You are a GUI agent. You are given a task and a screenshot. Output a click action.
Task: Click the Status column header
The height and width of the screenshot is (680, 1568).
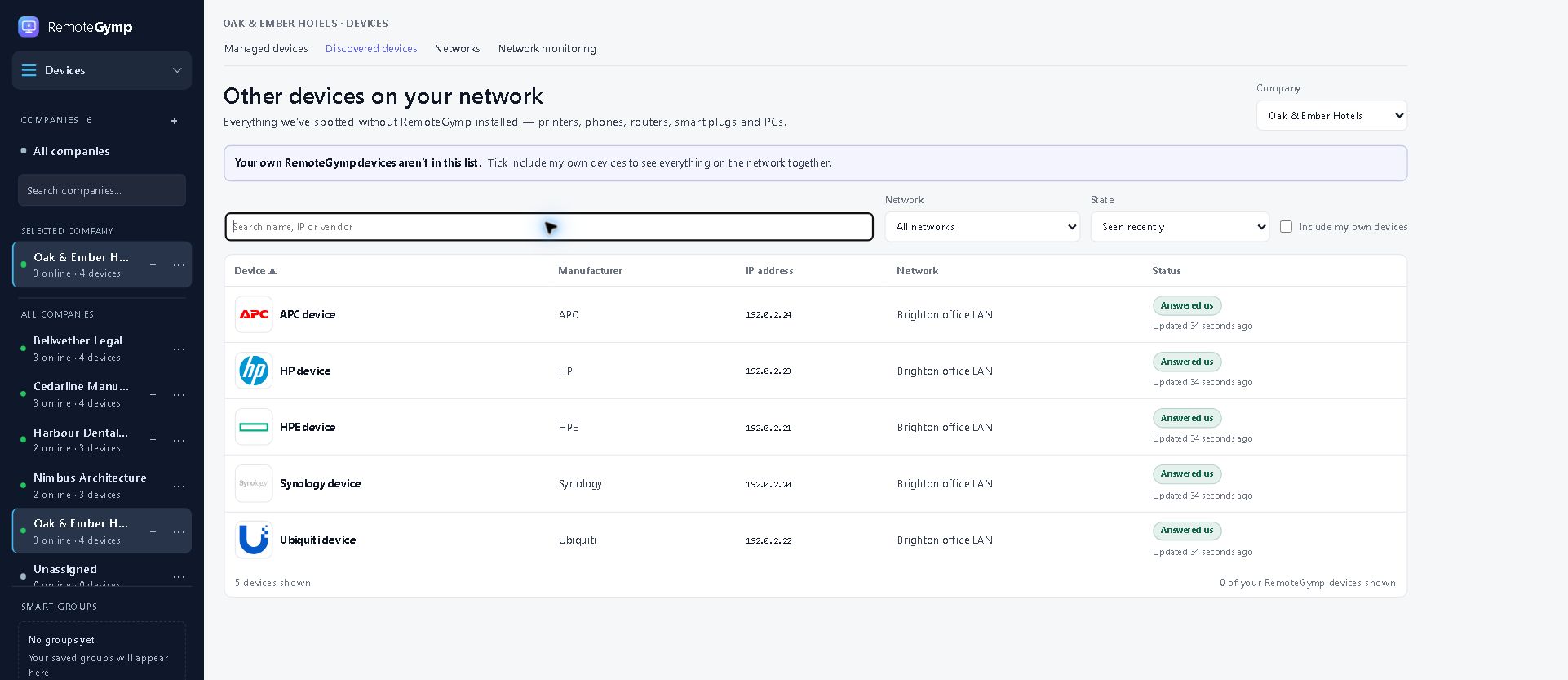(1166, 271)
